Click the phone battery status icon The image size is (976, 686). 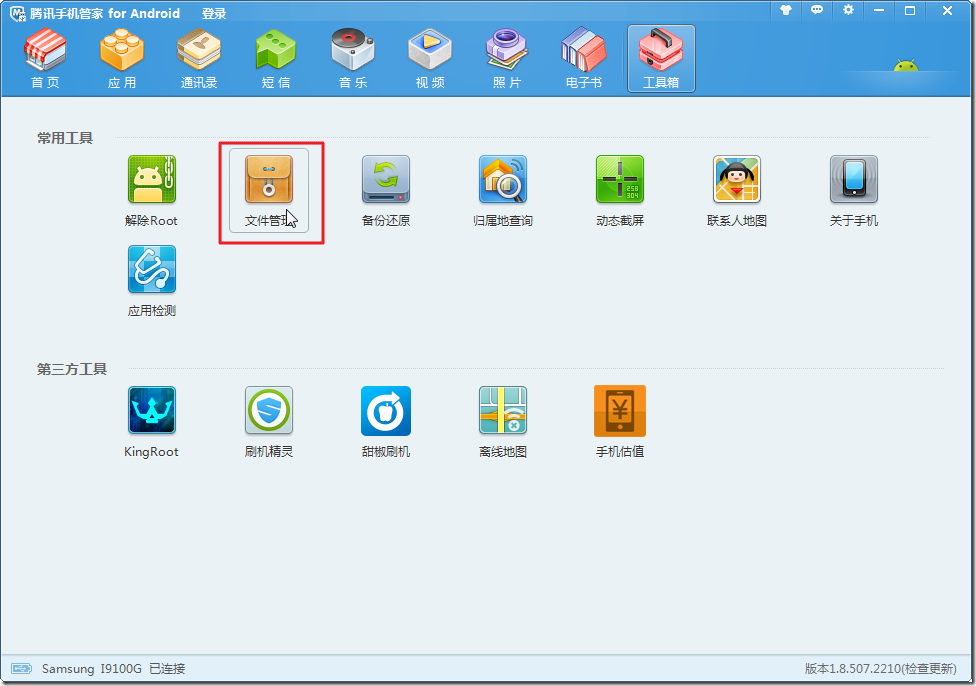point(21,669)
